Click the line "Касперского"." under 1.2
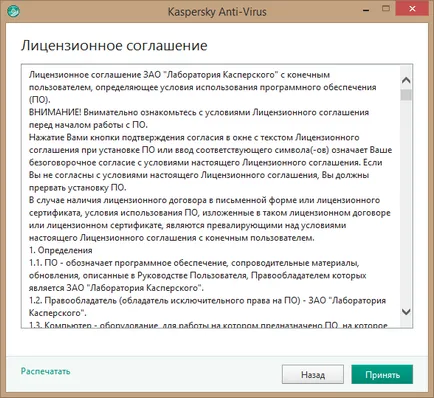This screenshot has height=398, width=434. point(57,313)
